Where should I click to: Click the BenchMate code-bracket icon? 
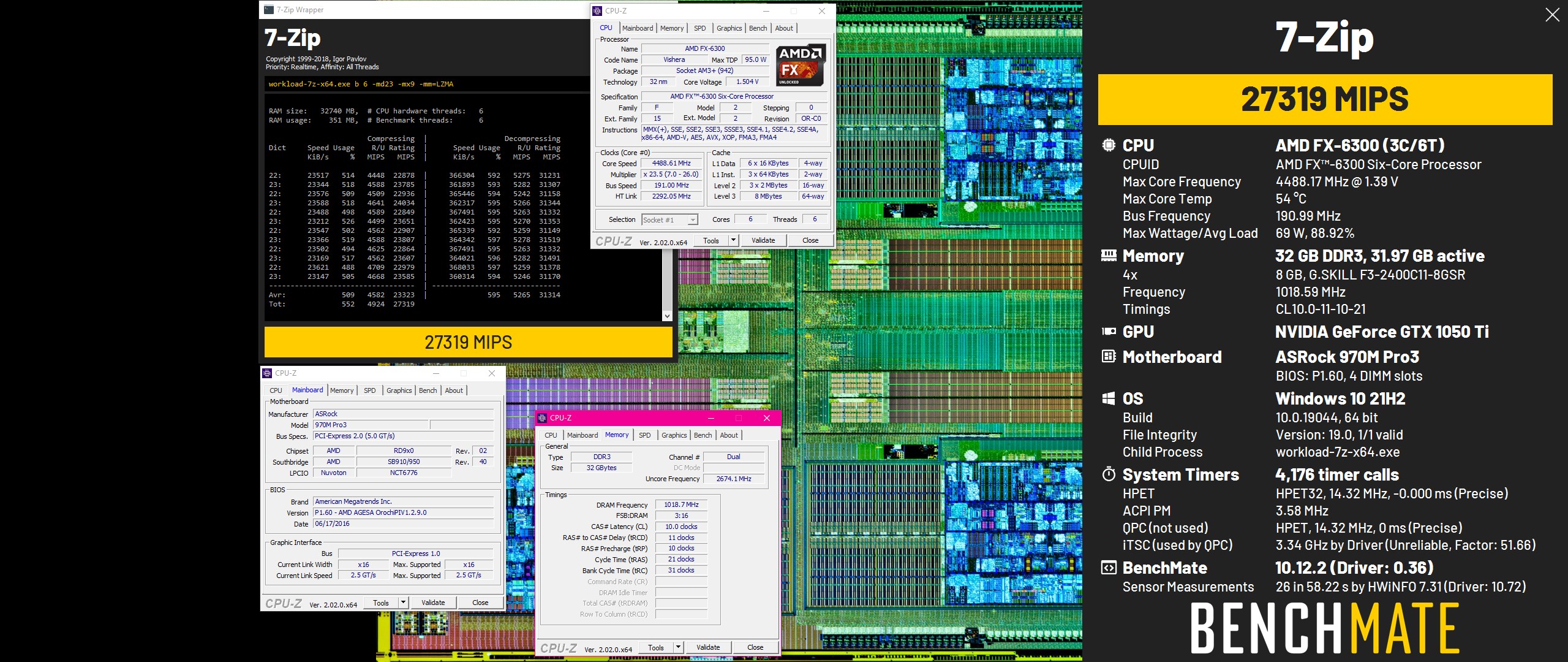1109,568
